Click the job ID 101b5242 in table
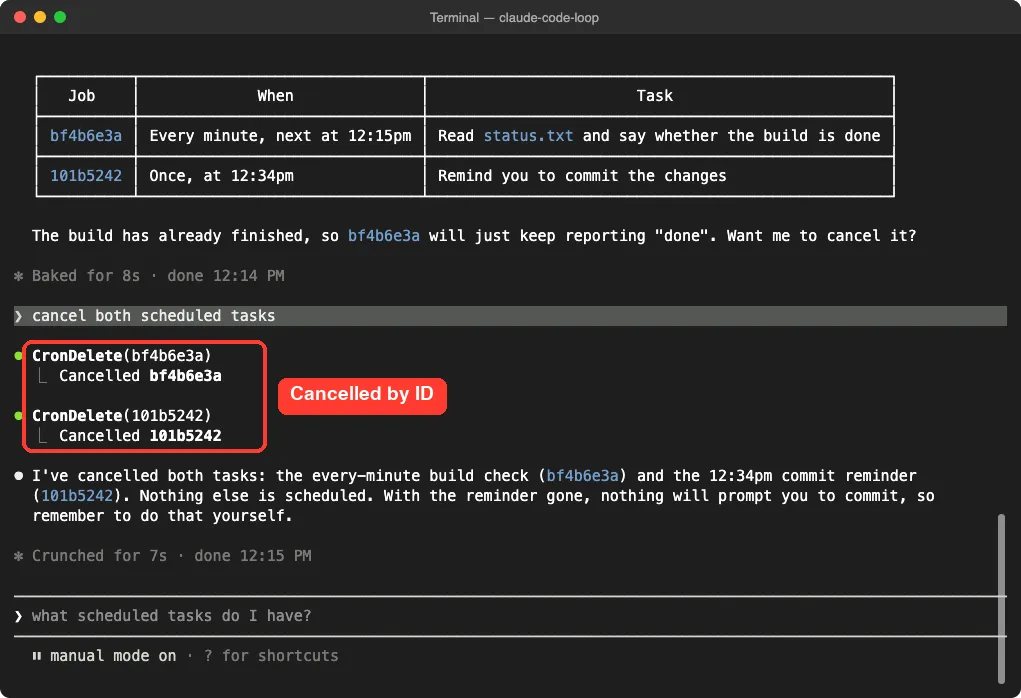 click(86, 176)
